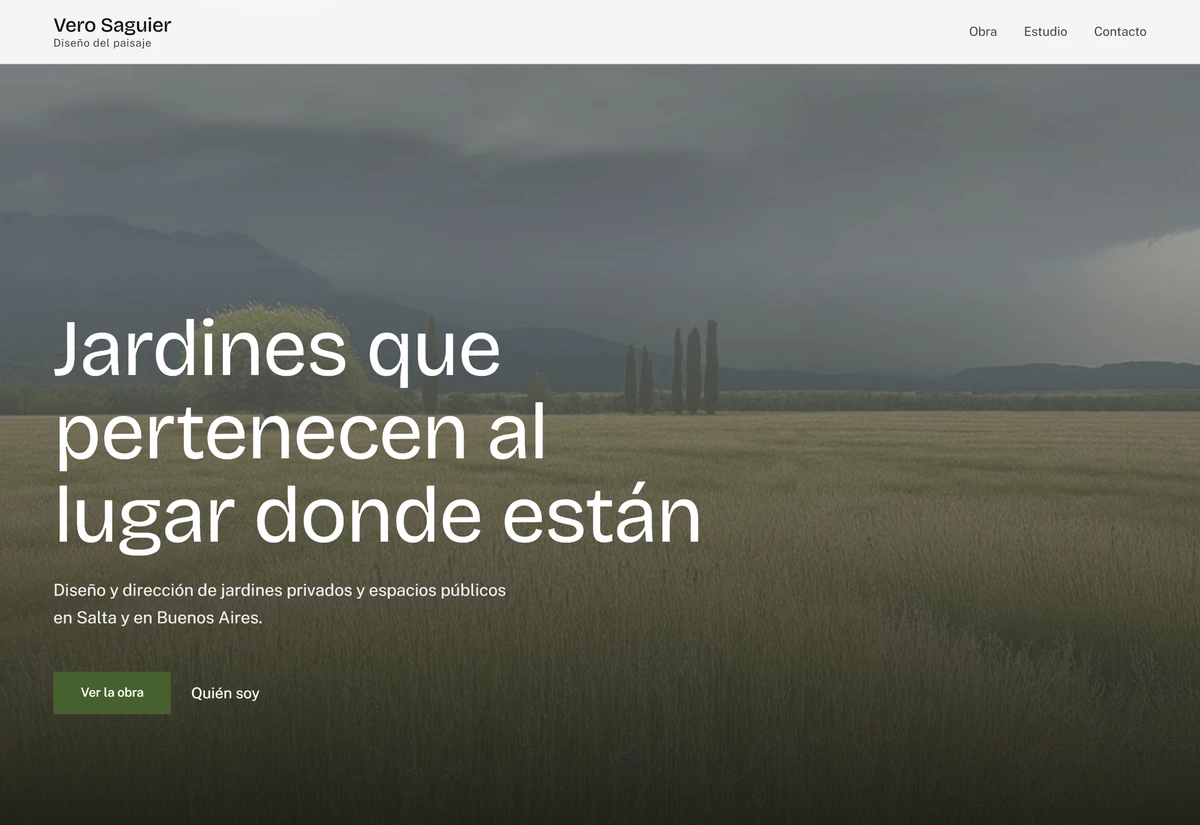Open the Contacto menu item
Screen dimensions: 1200x825
[1120, 32]
